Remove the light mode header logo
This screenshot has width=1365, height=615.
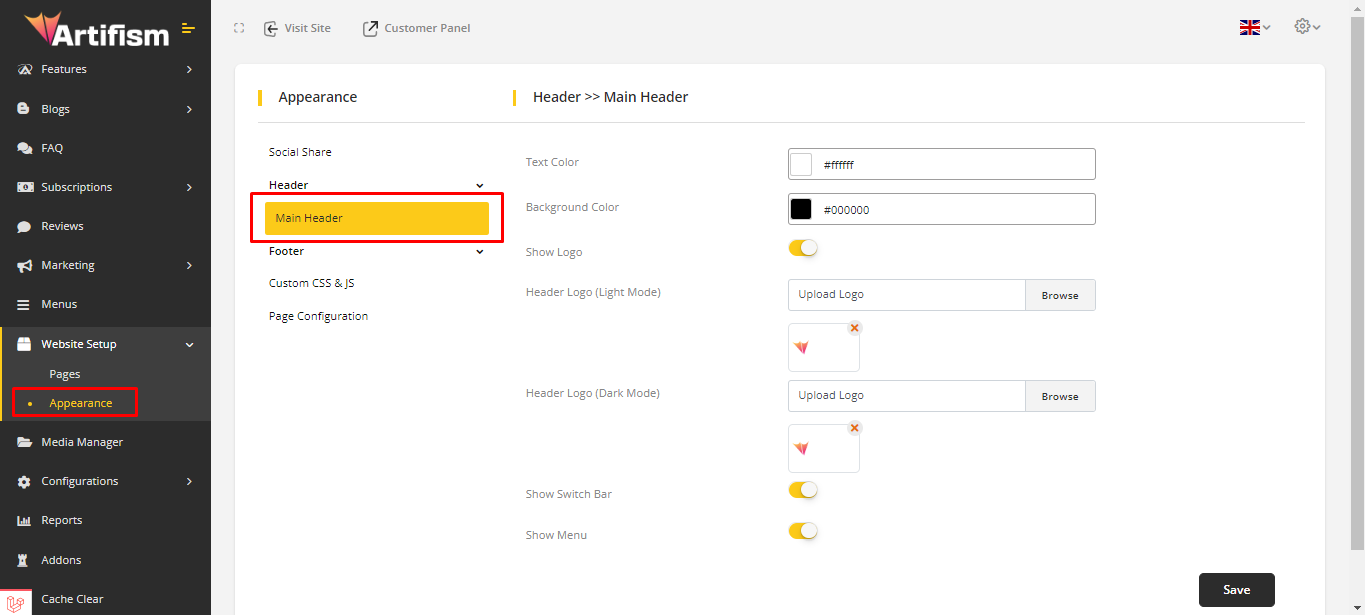click(x=854, y=328)
